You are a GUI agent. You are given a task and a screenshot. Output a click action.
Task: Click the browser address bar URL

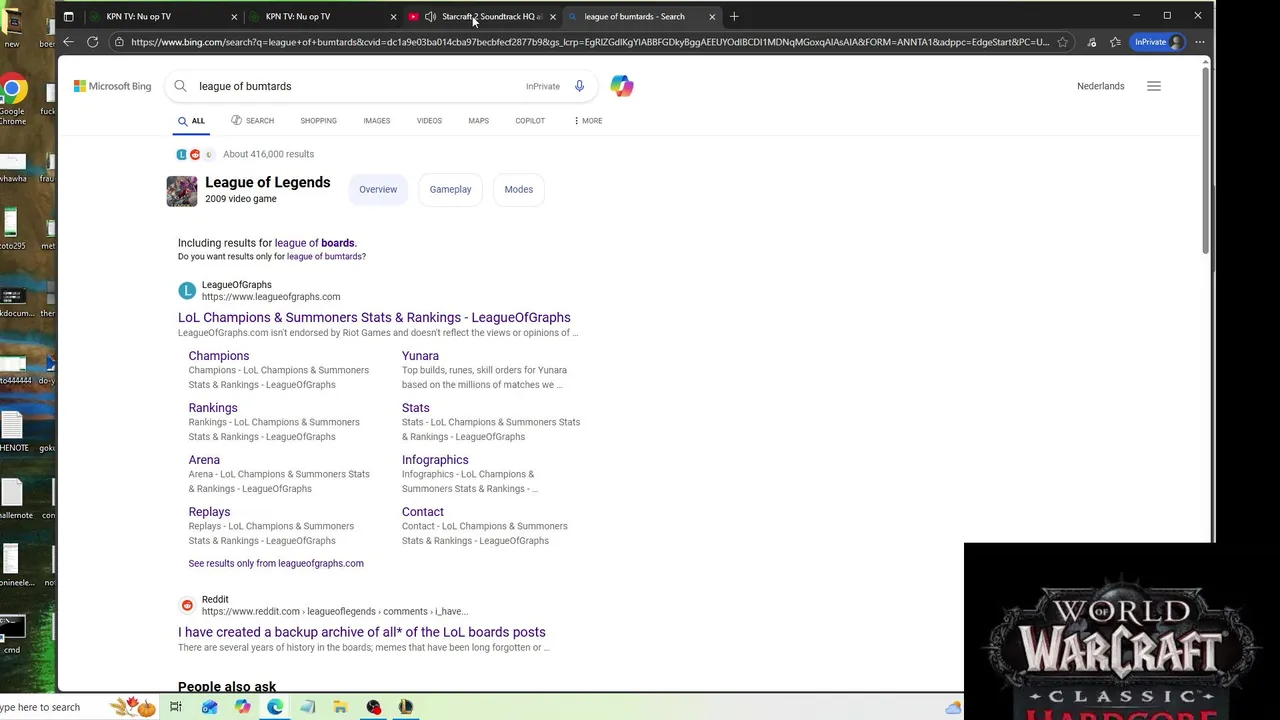(590, 42)
